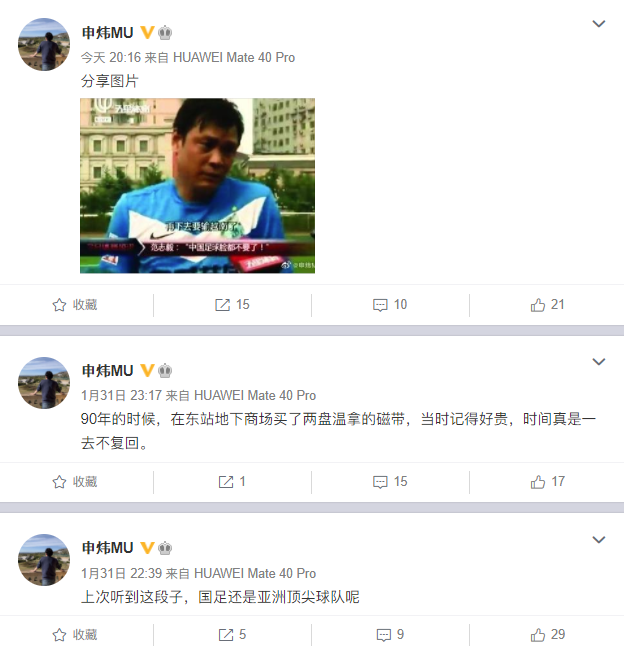The width and height of the screenshot is (624, 646).
Task: Like the 磁带 post showing 17 likes
Action: (547, 482)
